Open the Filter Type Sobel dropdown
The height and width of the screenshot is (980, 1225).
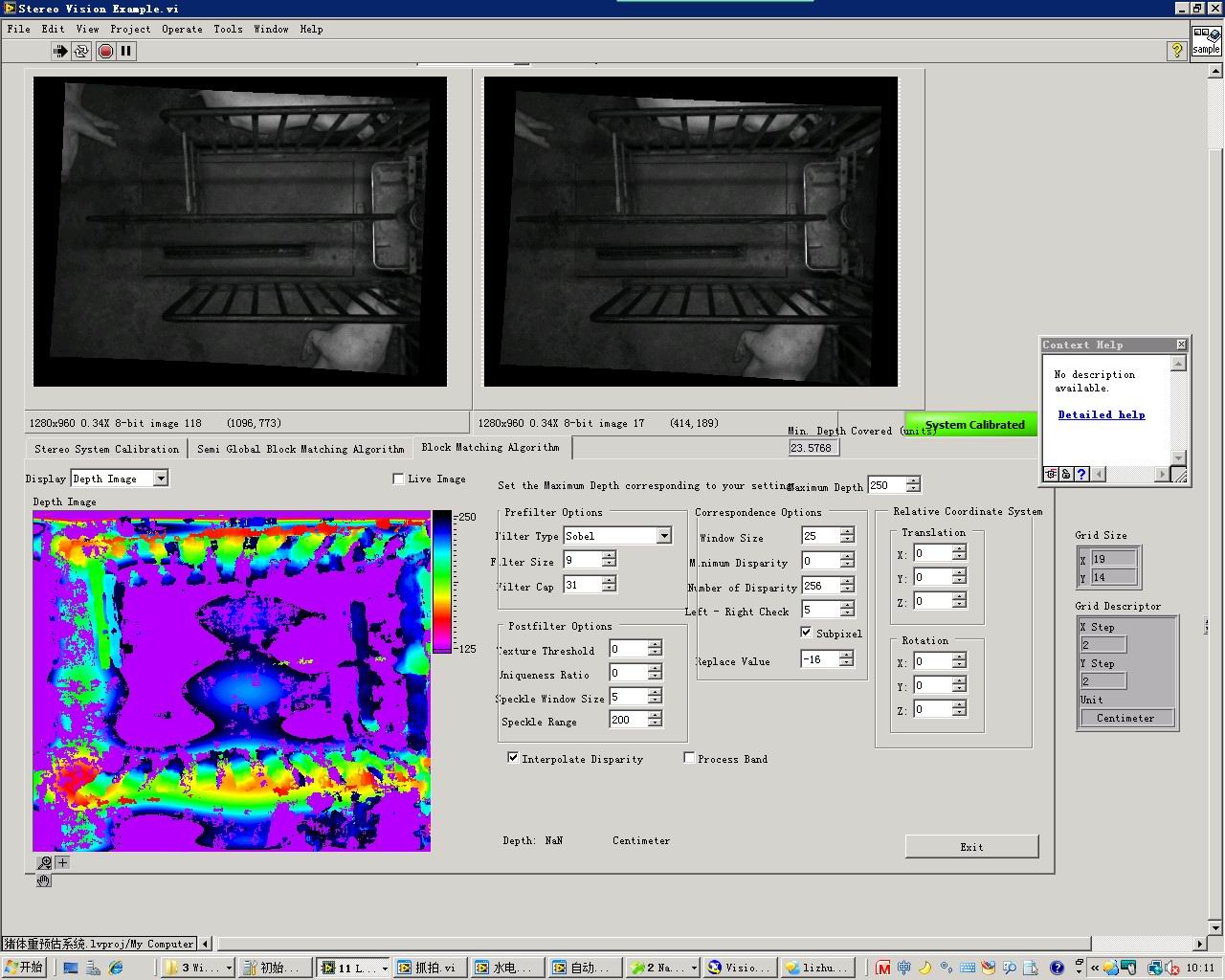pyautogui.click(x=664, y=536)
